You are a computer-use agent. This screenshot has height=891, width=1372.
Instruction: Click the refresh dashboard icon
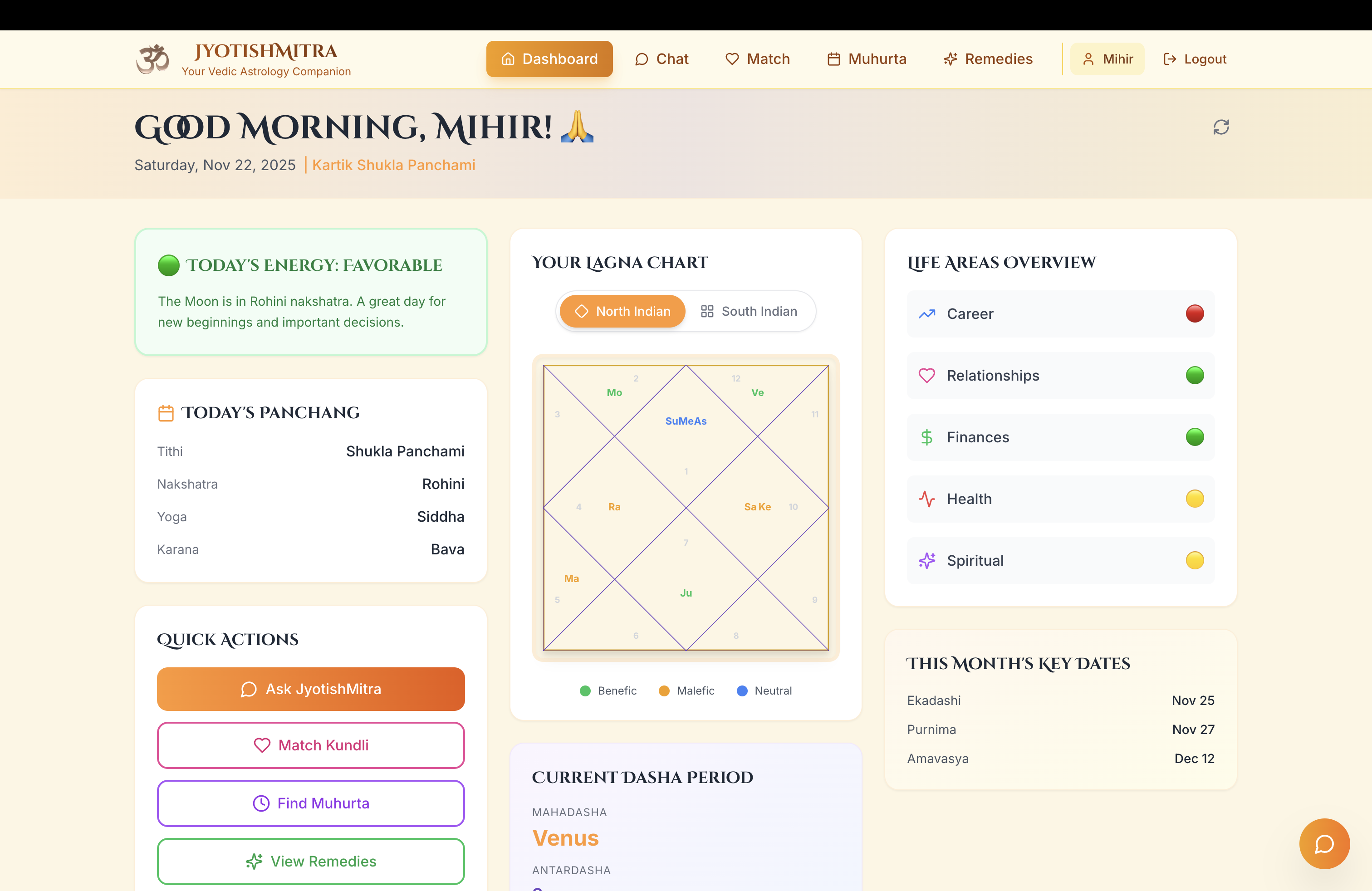pyautogui.click(x=1220, y=127)
